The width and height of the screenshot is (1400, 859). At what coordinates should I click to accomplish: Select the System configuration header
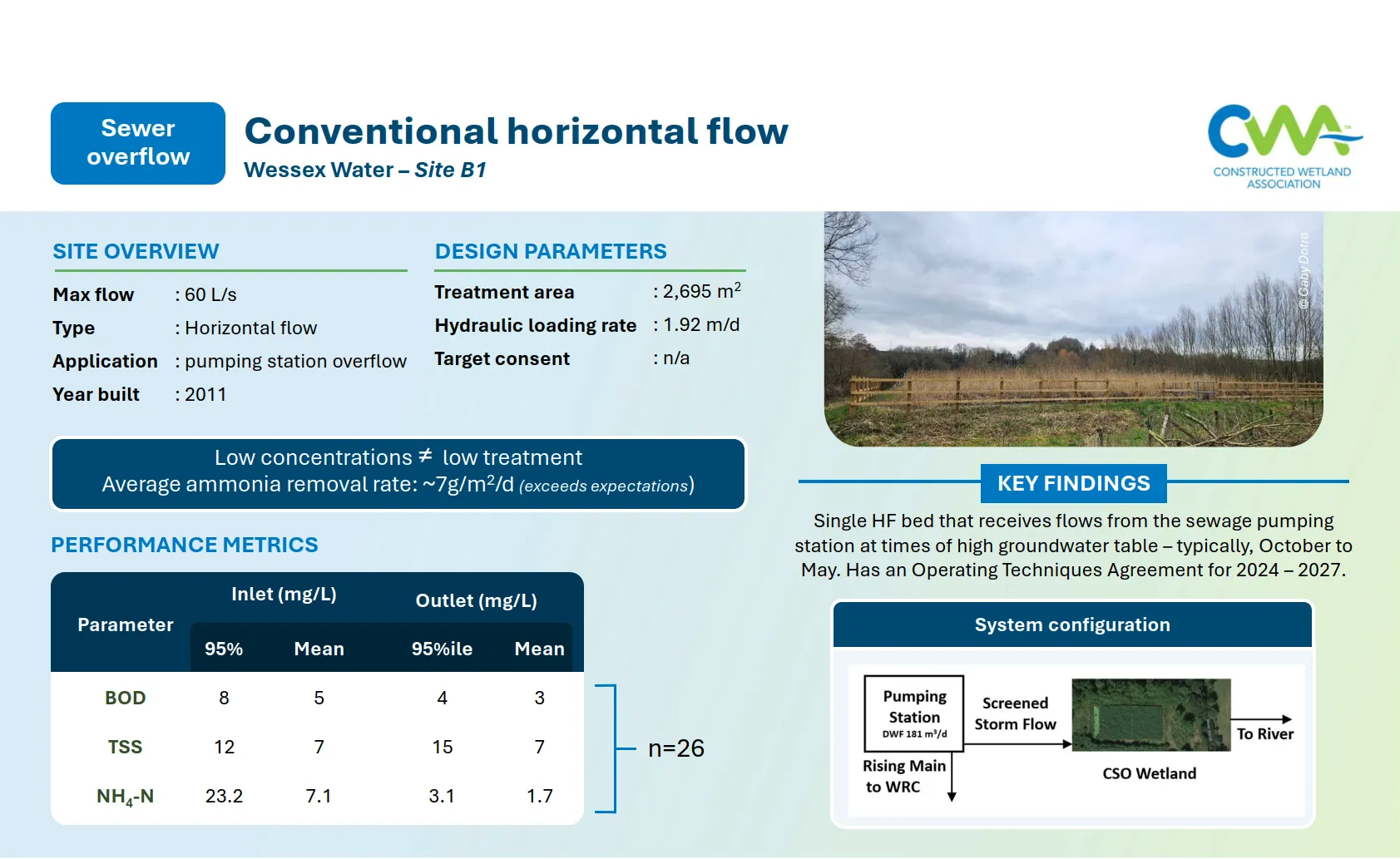tap(1072, 625)
